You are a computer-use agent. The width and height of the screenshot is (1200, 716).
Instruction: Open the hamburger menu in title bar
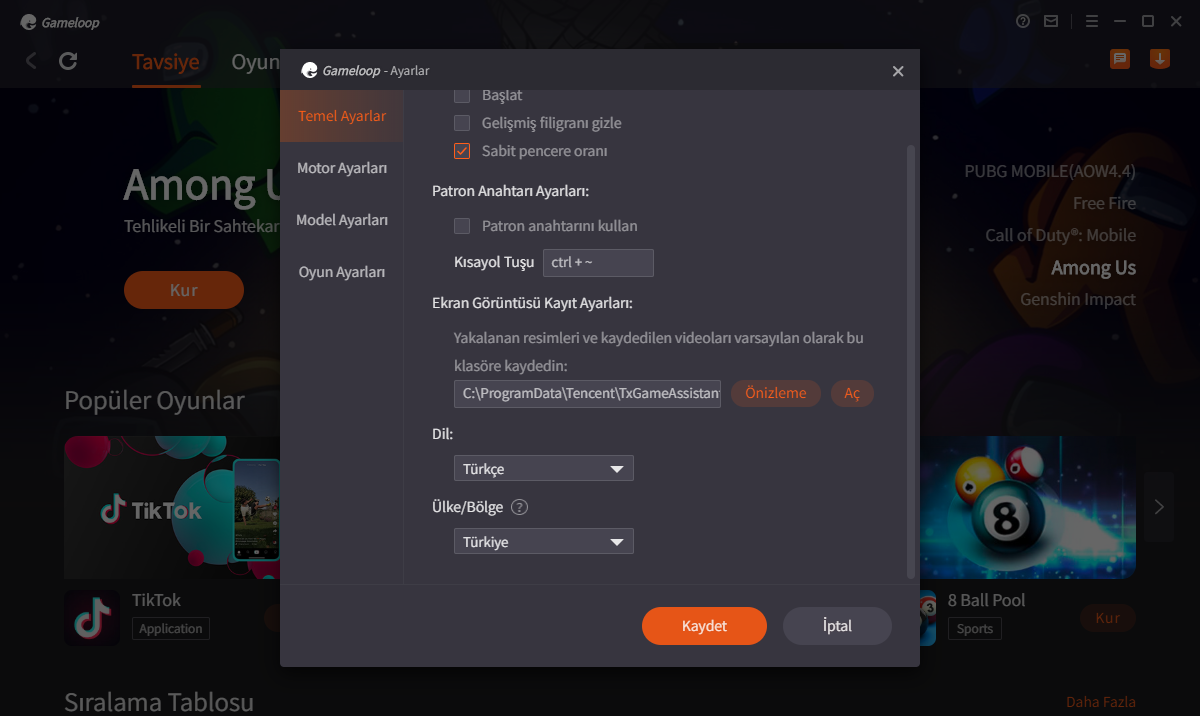point(1092,21)
